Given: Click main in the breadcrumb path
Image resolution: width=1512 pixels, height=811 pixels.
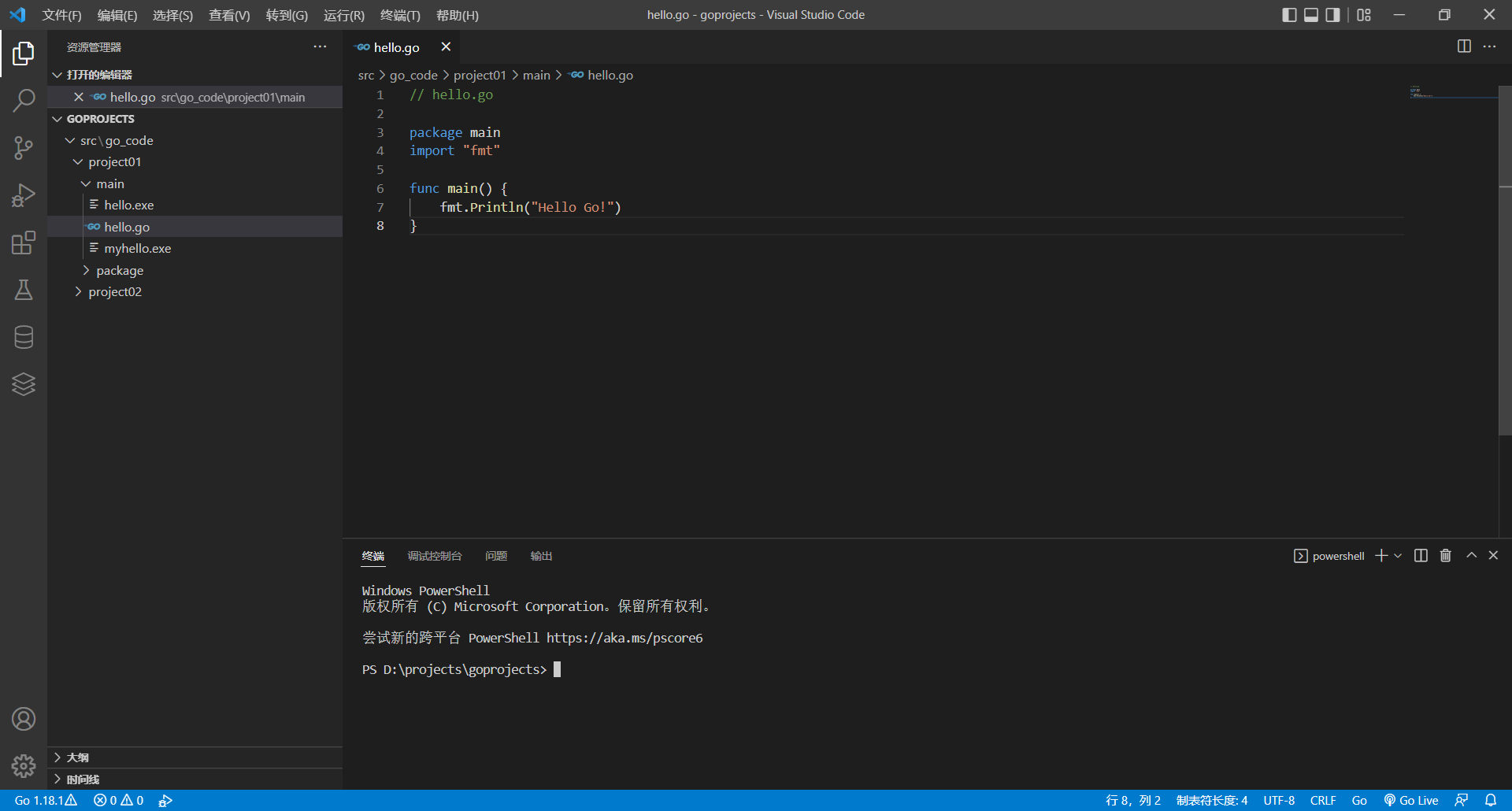Looking at the screenshot, I should tap(536, 75).
